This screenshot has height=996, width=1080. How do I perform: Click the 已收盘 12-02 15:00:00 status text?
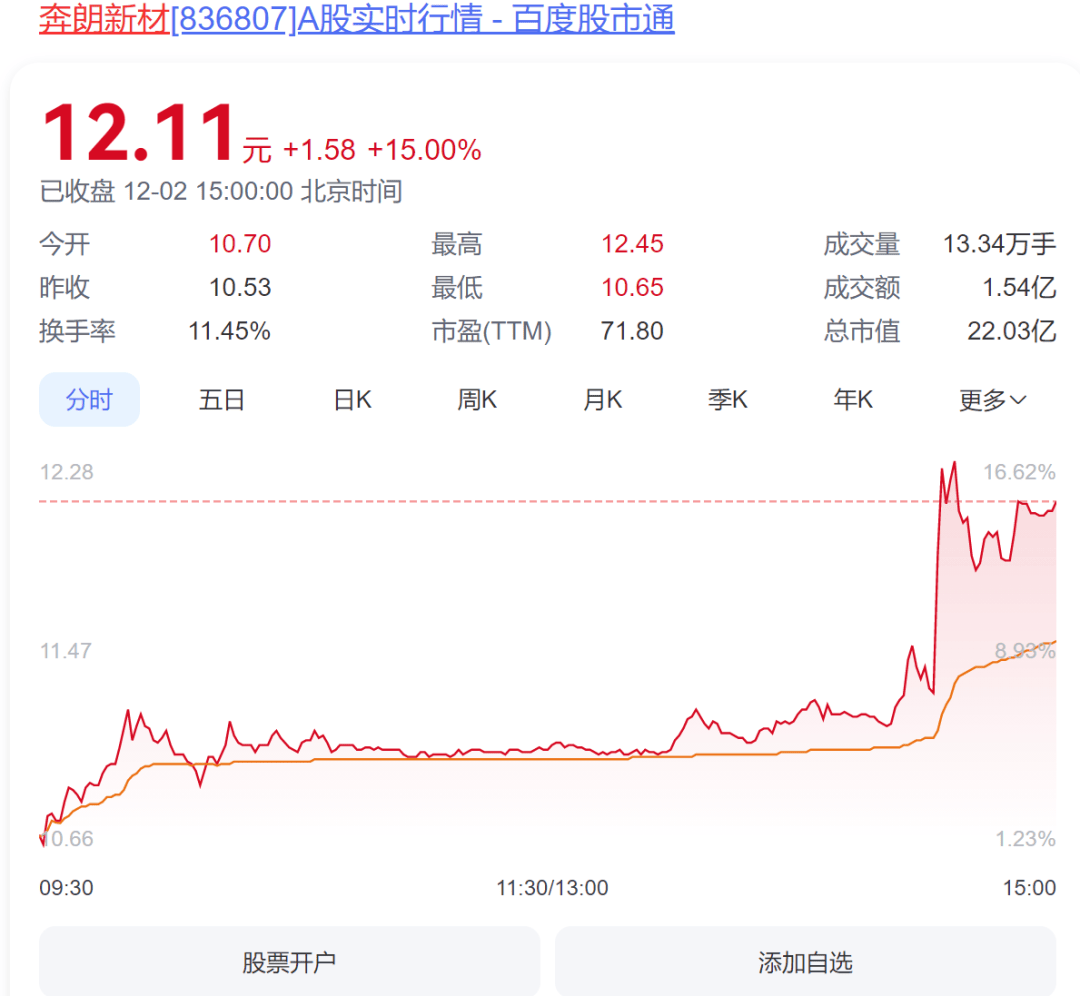pos(221,191)
